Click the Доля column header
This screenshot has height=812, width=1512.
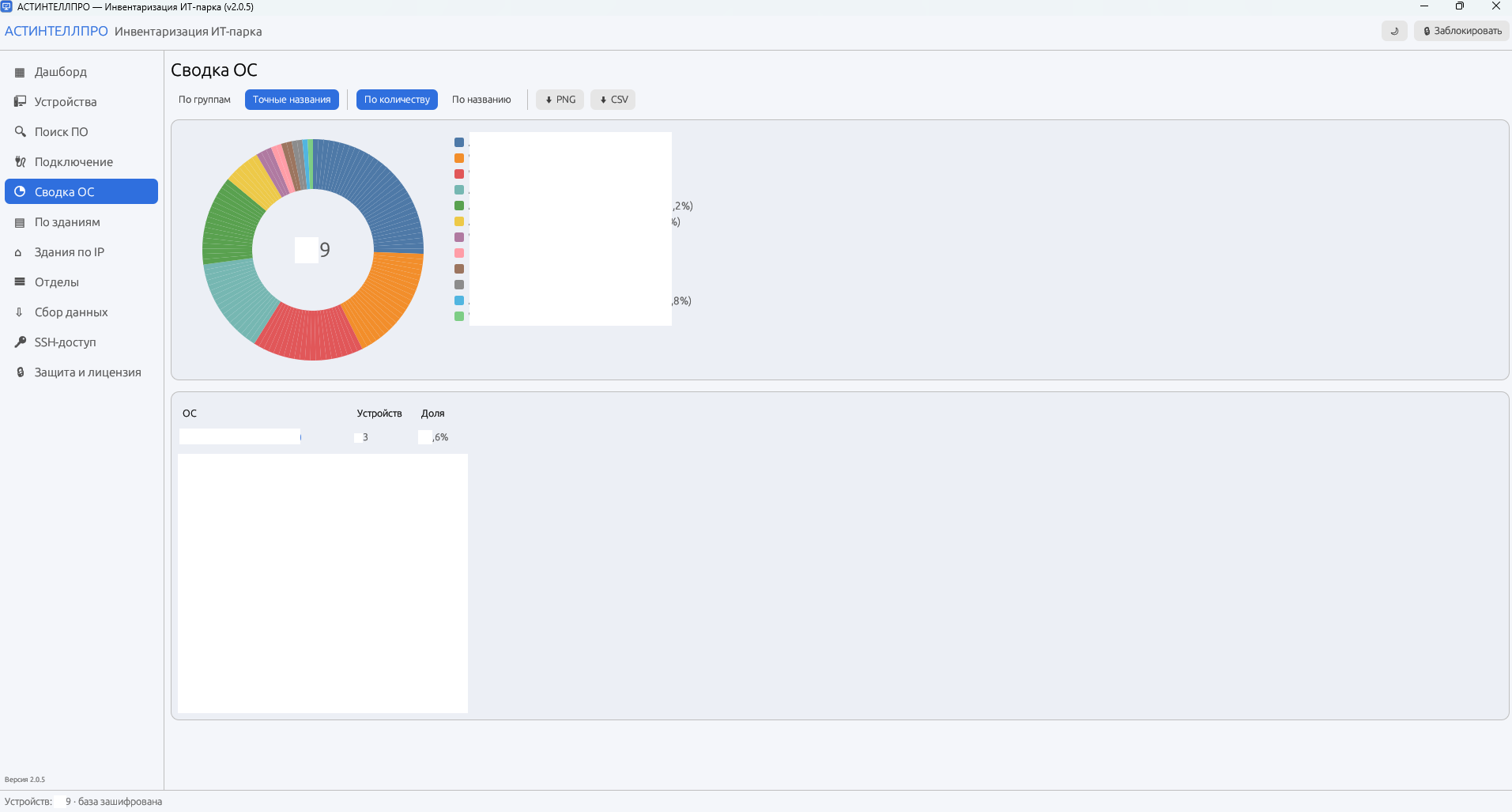point(432,414)
